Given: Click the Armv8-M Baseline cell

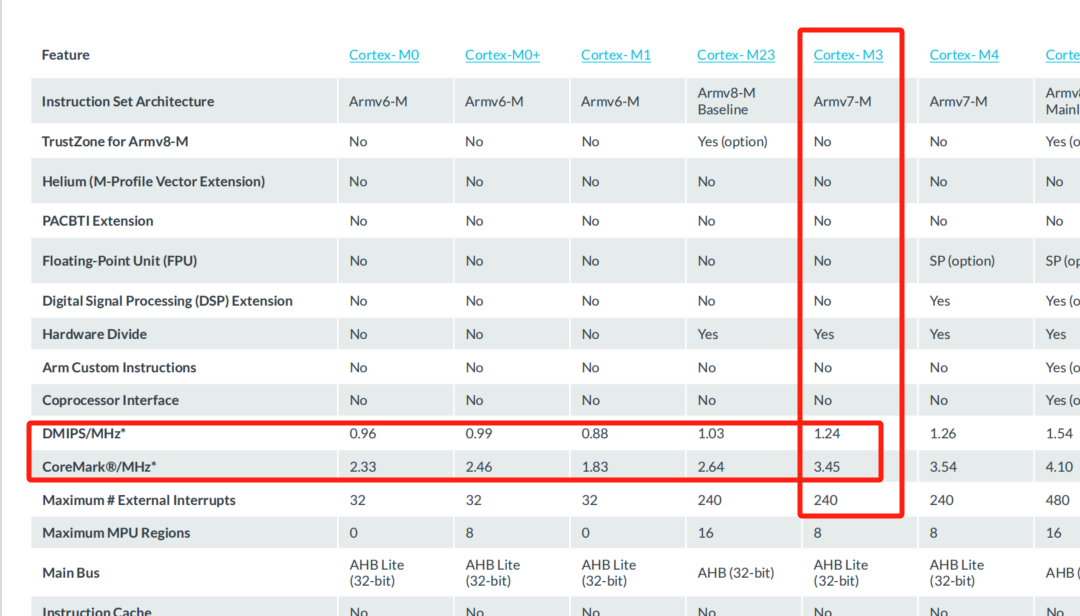Looking at the screenshot, I should coord(727,101).
